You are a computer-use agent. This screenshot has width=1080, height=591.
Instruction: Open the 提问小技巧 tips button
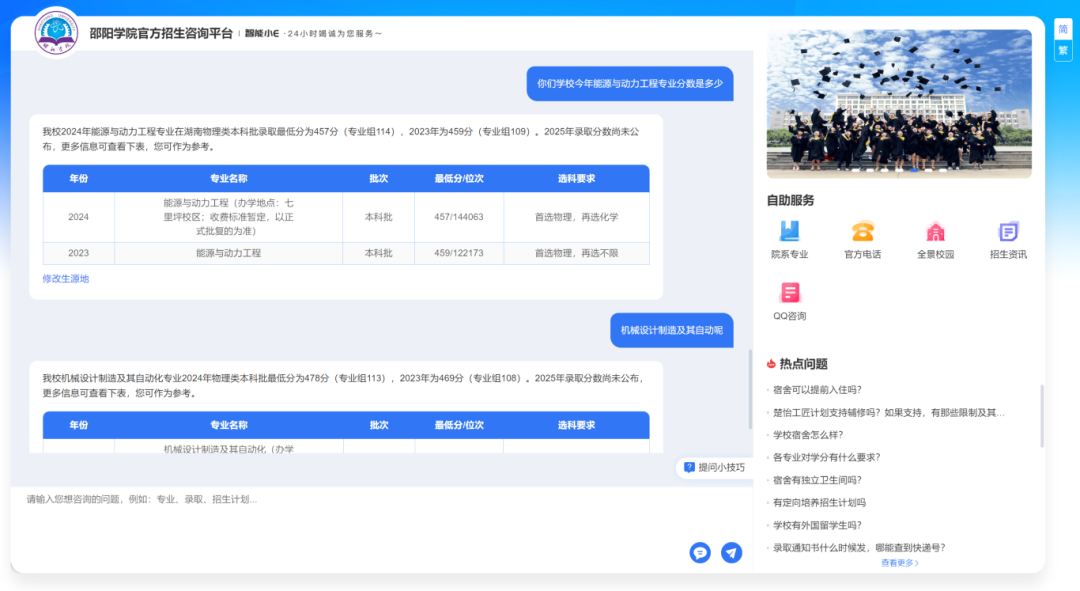pos(714,467)
